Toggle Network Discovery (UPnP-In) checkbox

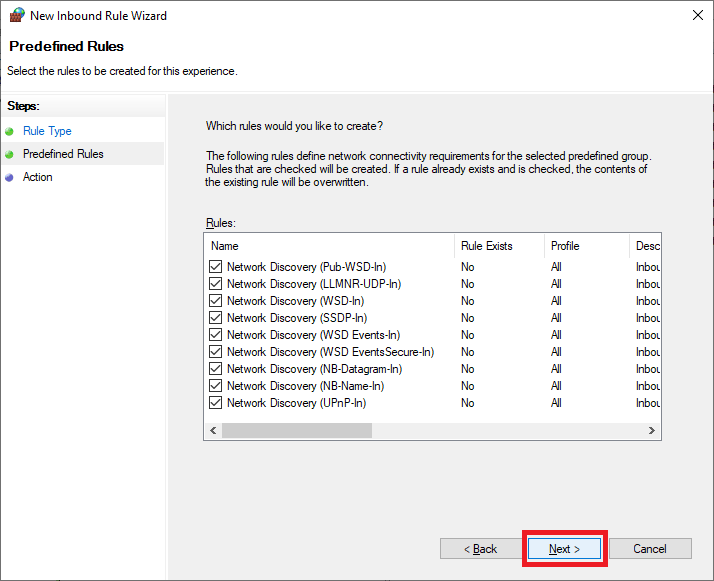[215, 403]
